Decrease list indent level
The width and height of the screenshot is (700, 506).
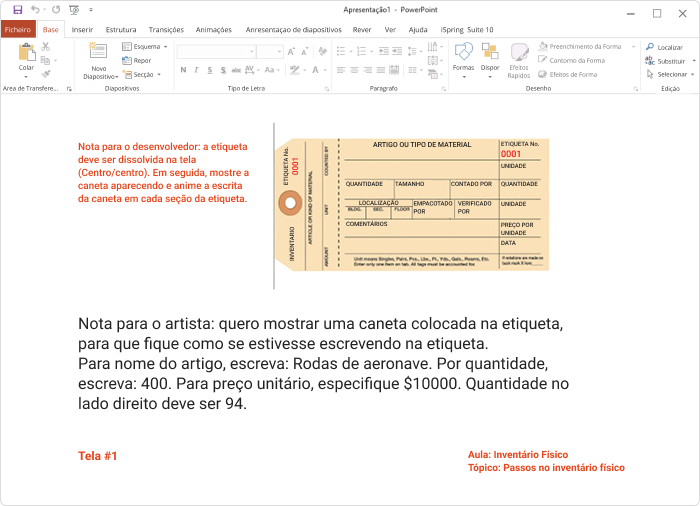click(383, 51)
